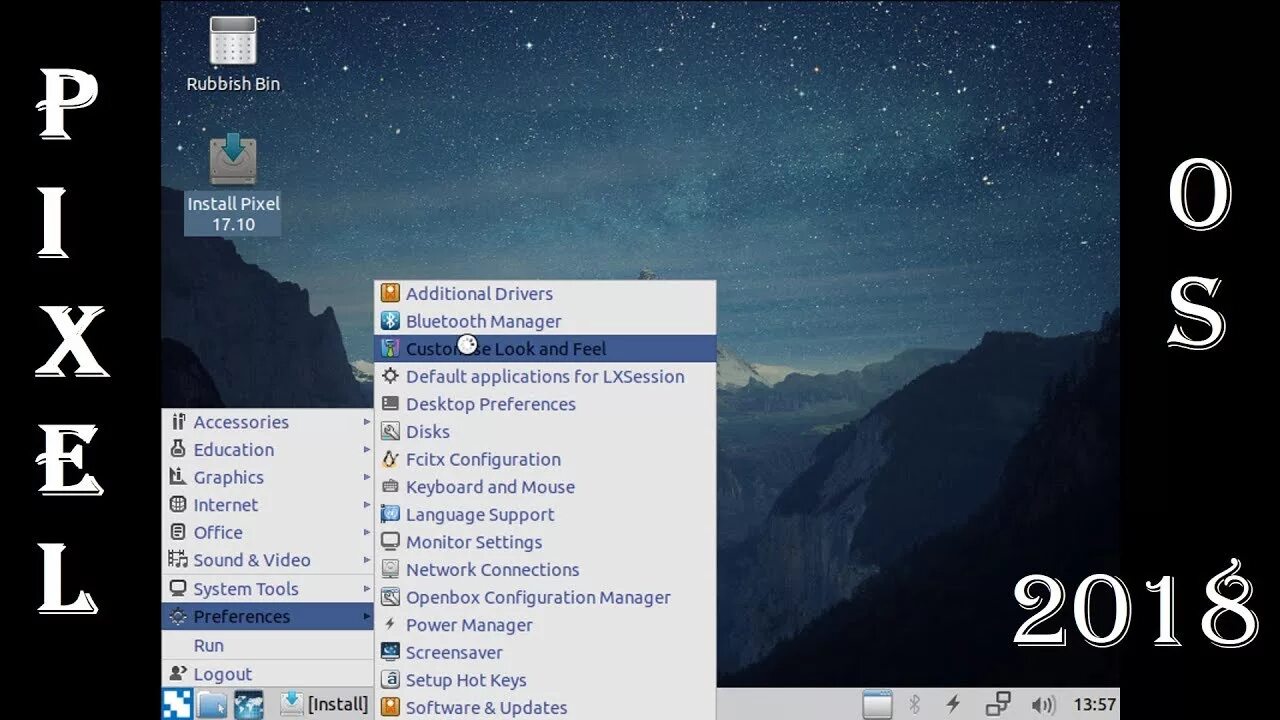This screenshot has height=720, width=1280.
Task: Open Additional Drivers menu entry
Action: tap(545, 293)
